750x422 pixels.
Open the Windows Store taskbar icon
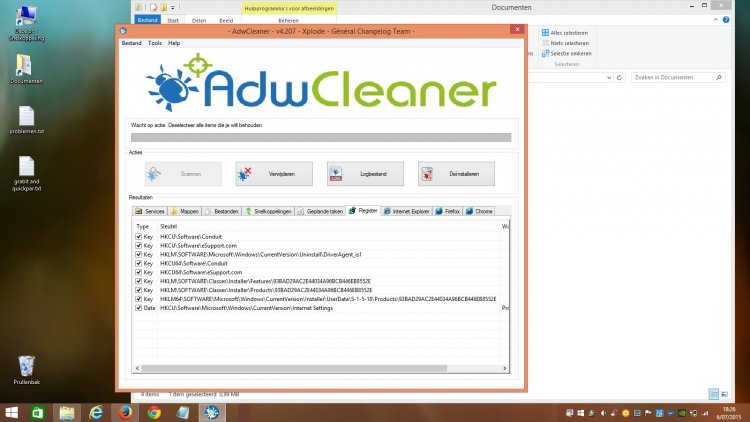(x=38, y=412)
